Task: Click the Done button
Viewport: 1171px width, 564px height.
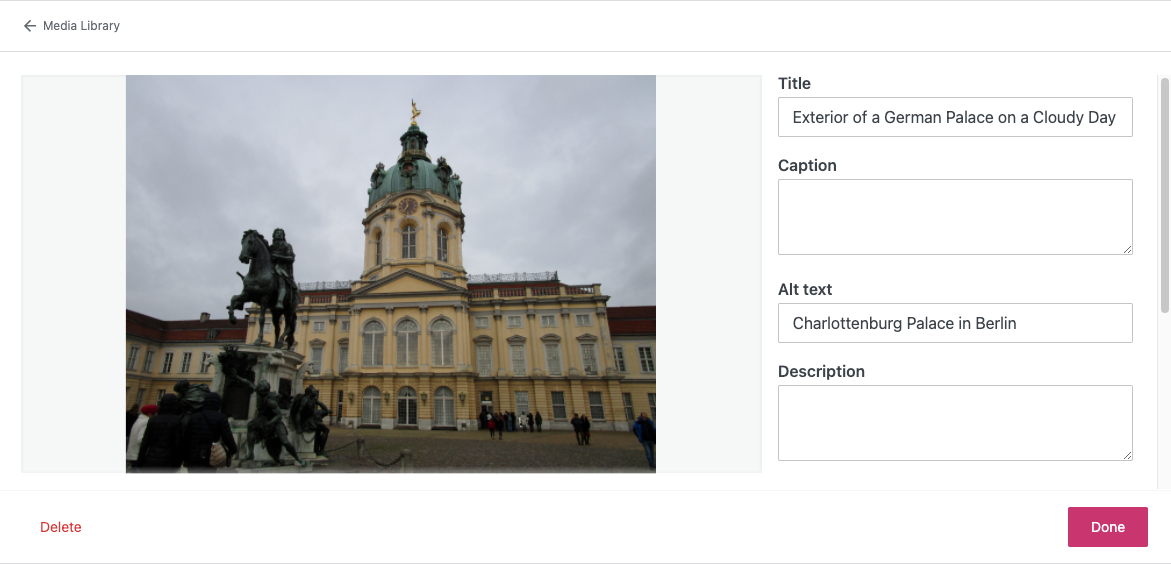Action: 1108,527
